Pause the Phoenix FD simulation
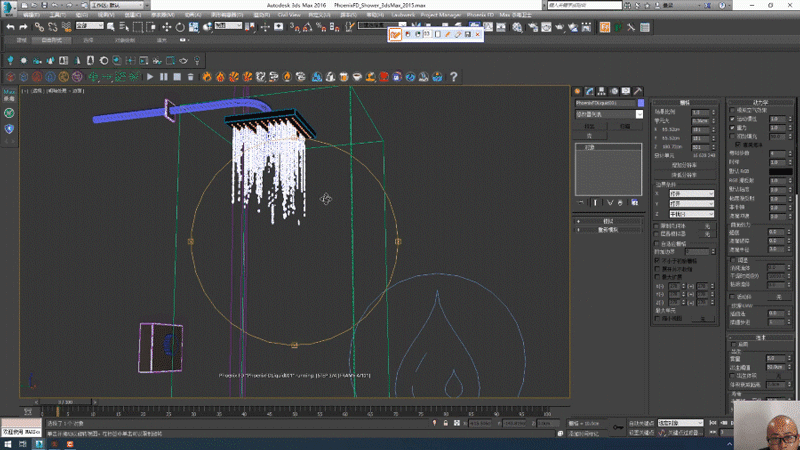 pyautogui.click(x=164, y=77)
